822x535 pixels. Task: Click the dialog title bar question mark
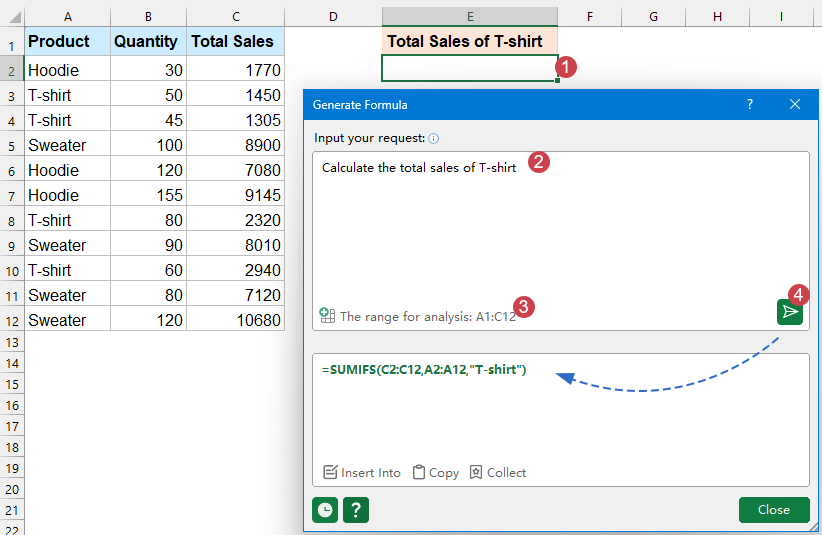750,104
